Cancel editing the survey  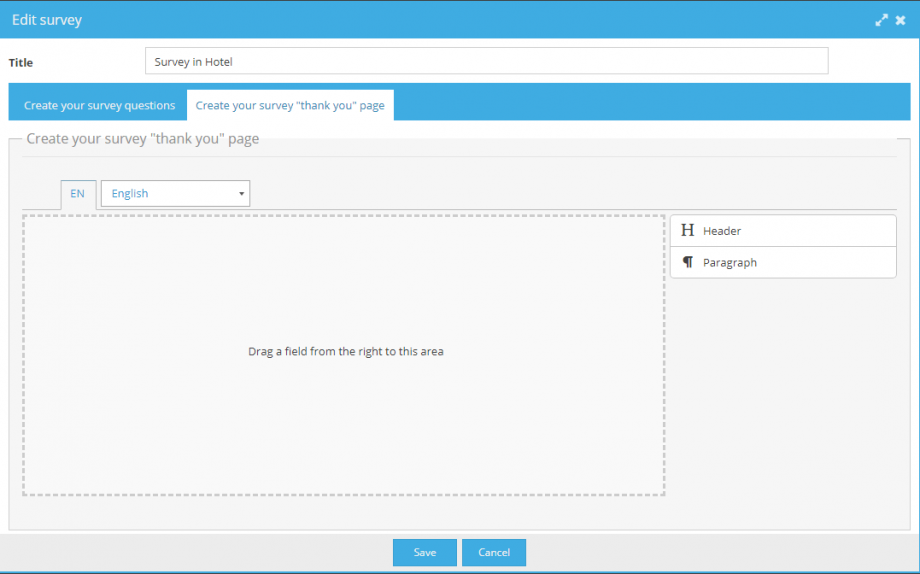[x=494, y=552]
